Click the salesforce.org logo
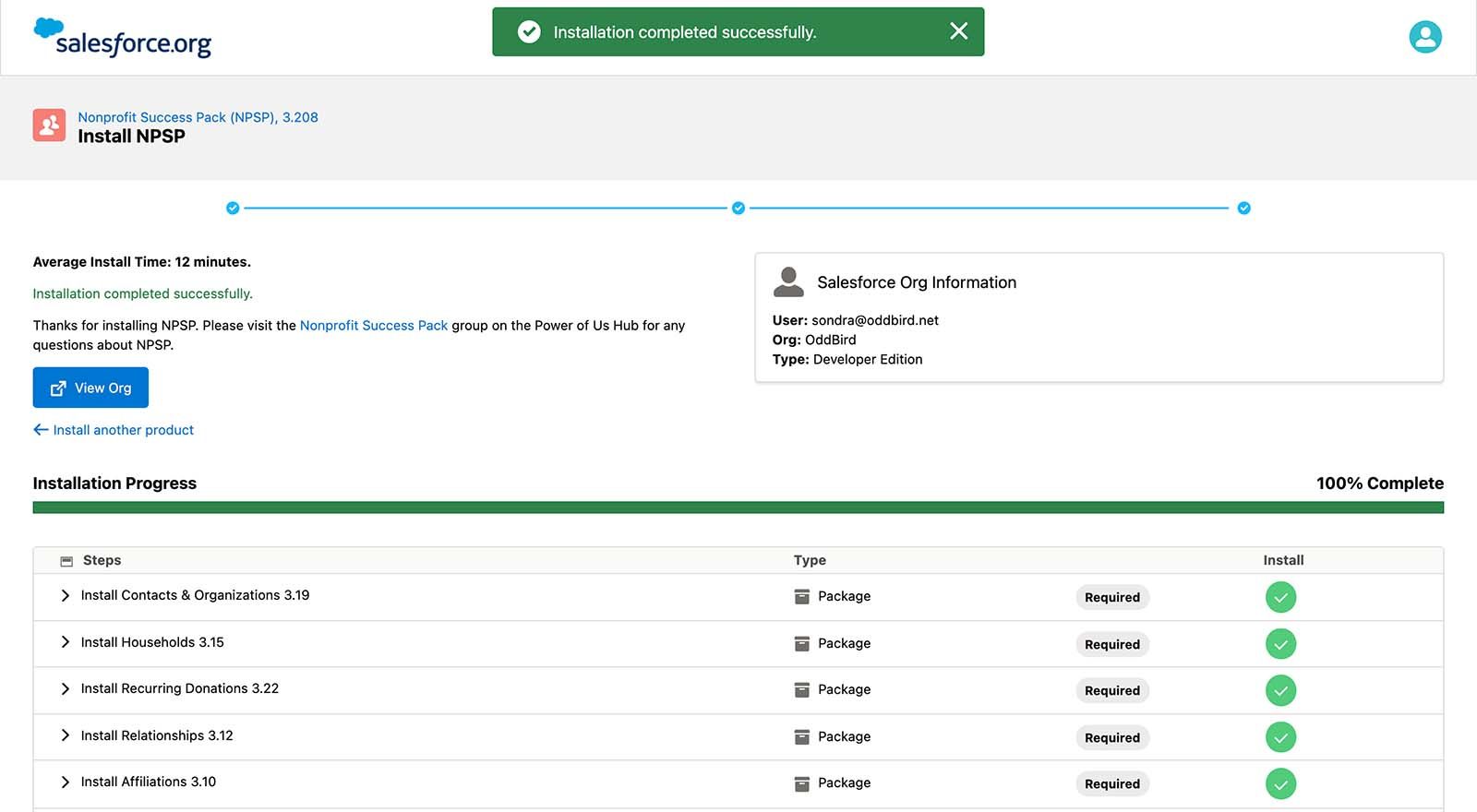The image size is (1477, 812). click(x=123, y=38)
